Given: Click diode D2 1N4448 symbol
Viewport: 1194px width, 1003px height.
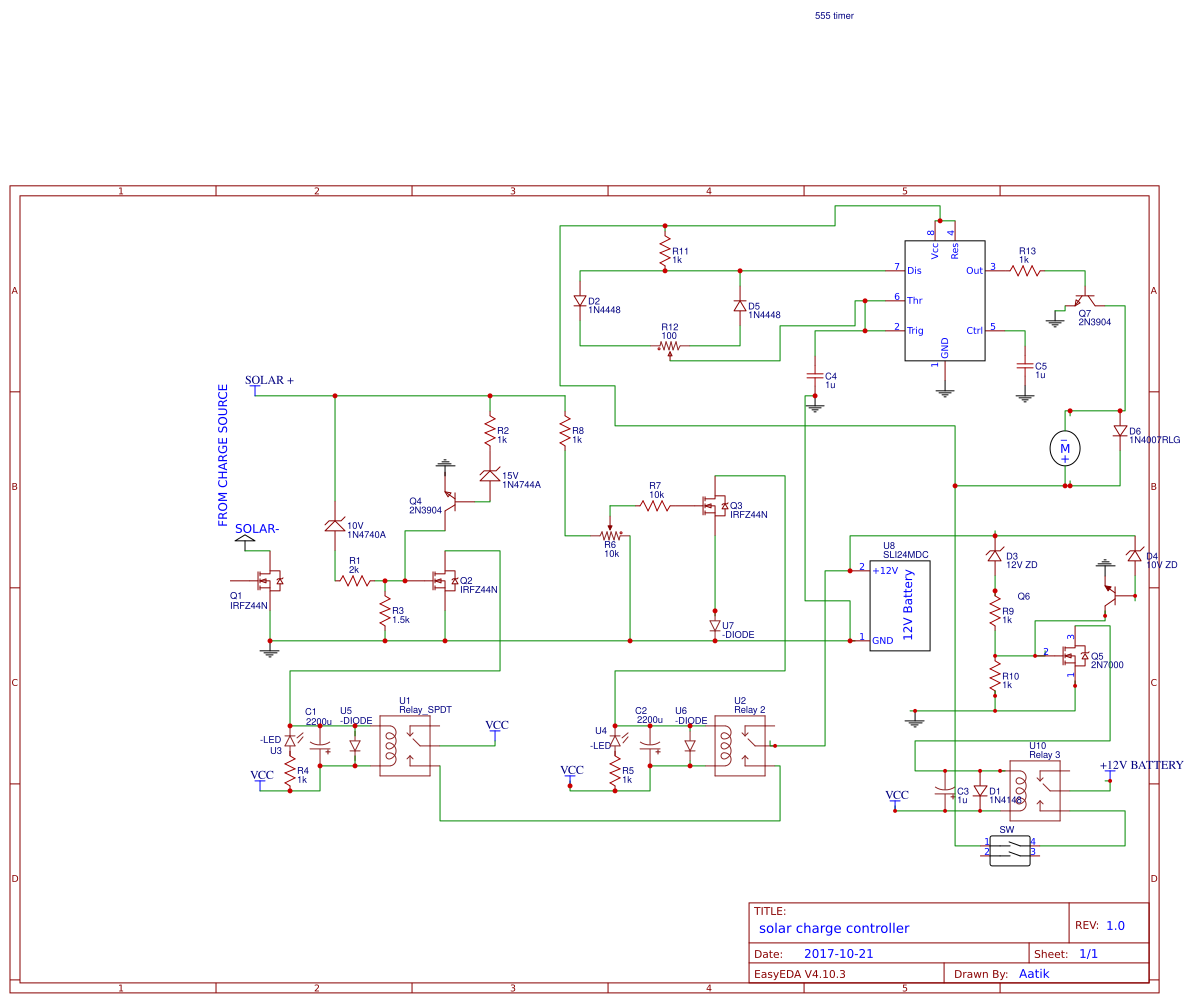Looking at the screenshot, I should tap(581, 301).
